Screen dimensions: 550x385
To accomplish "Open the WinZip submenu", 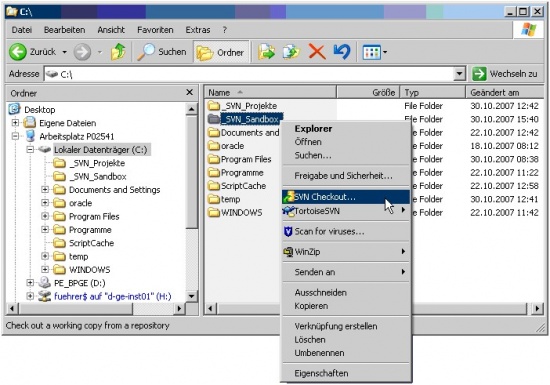I will point(346,252).
